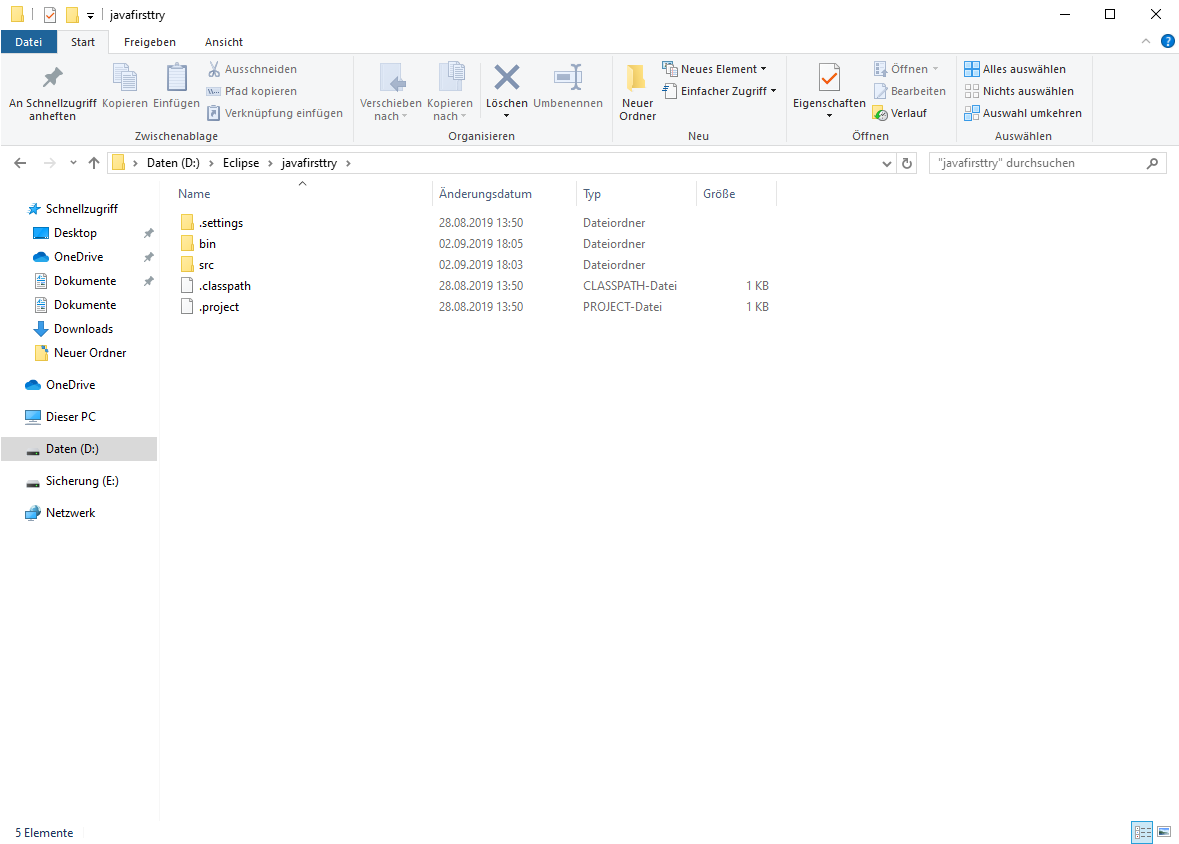Open the help question mark icon
Screen dimensions: 1179x844
(1168, 41)
